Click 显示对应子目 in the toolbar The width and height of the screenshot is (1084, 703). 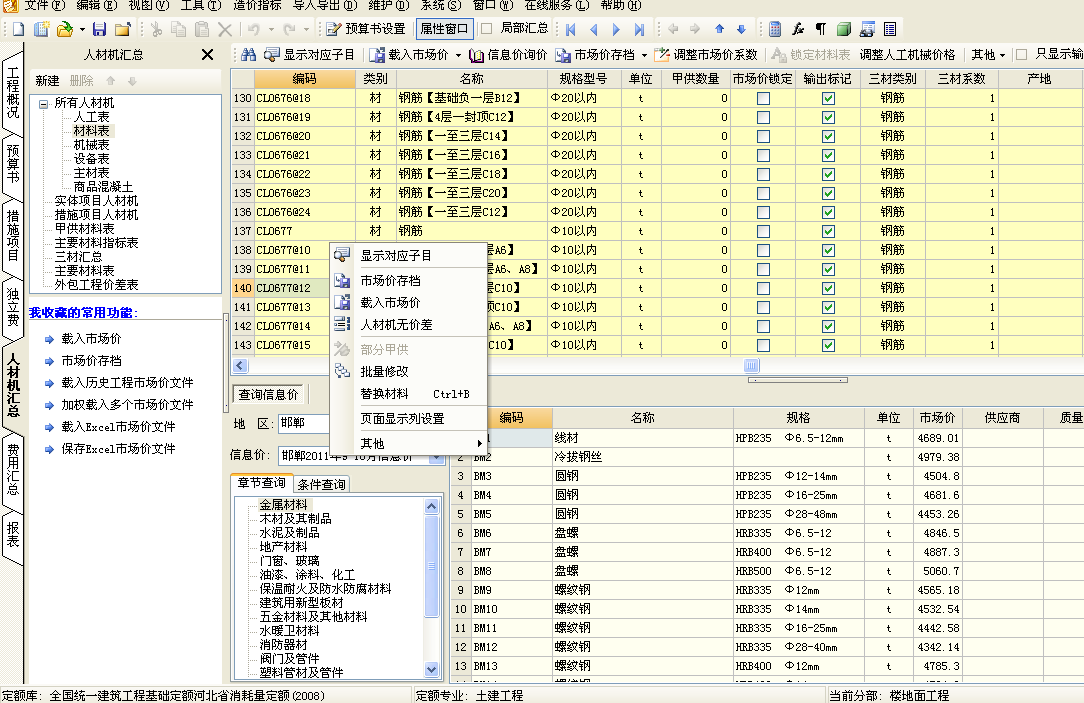pos(310,55)
